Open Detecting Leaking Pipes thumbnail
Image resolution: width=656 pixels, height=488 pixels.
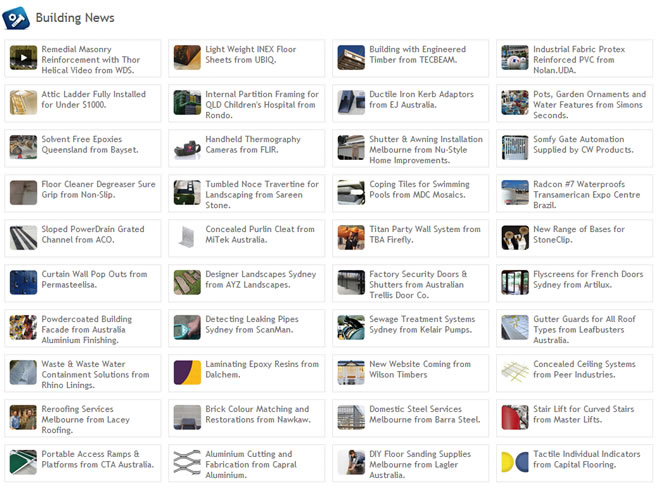[x=187, y=327]
